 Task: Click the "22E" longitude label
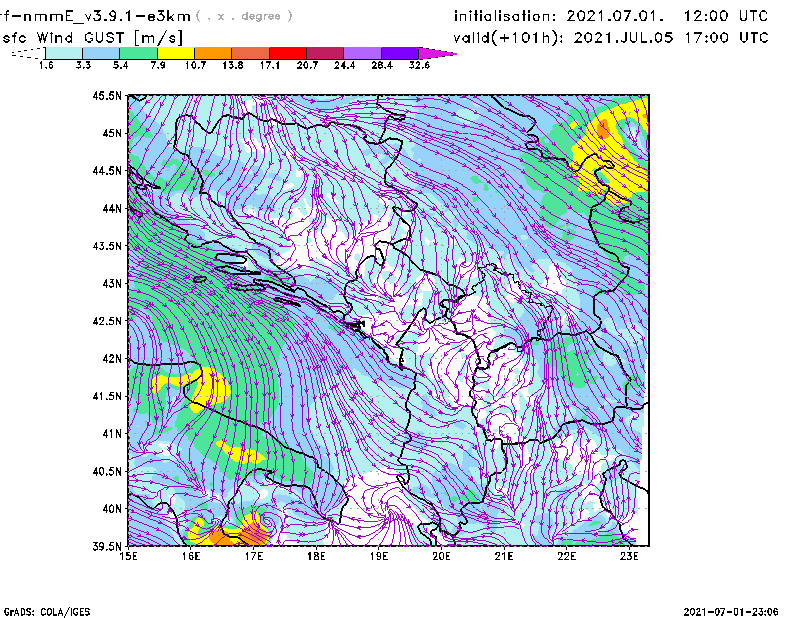coord(566,556)
